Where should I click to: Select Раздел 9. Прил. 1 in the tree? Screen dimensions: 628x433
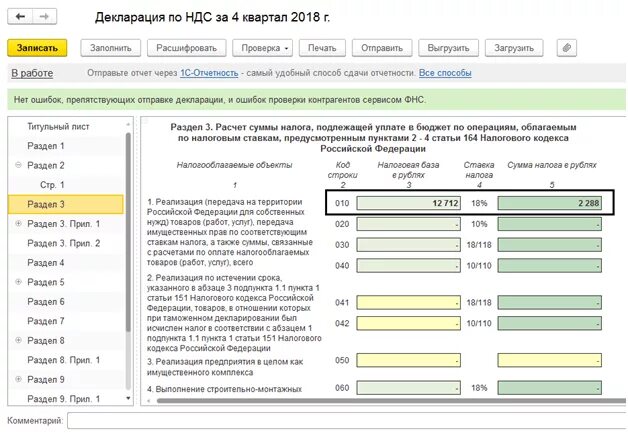point(63,399)
